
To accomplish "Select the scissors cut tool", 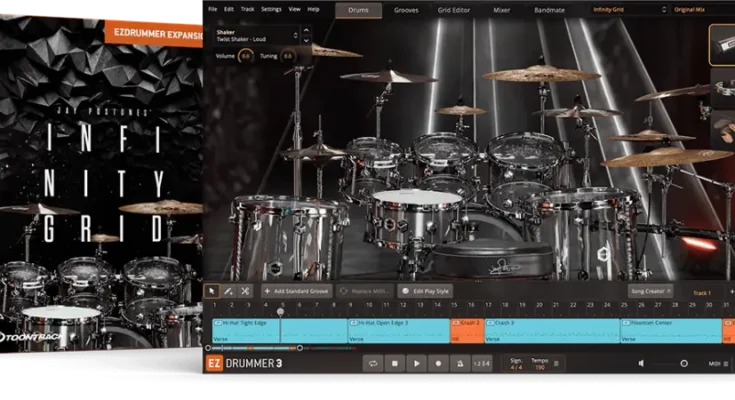I will coord(245,291).
